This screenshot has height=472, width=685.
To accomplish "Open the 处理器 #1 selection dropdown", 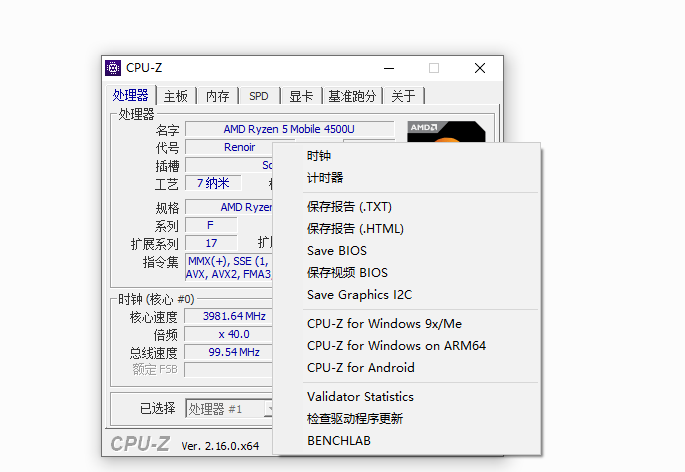I will click(x=229, y=409).
